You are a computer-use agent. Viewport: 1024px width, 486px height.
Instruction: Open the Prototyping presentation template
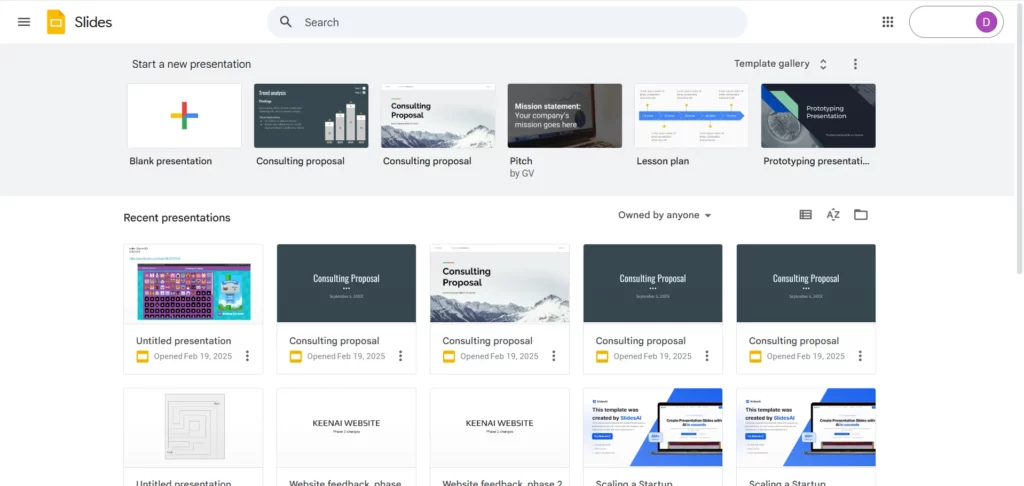pos(818,116)
